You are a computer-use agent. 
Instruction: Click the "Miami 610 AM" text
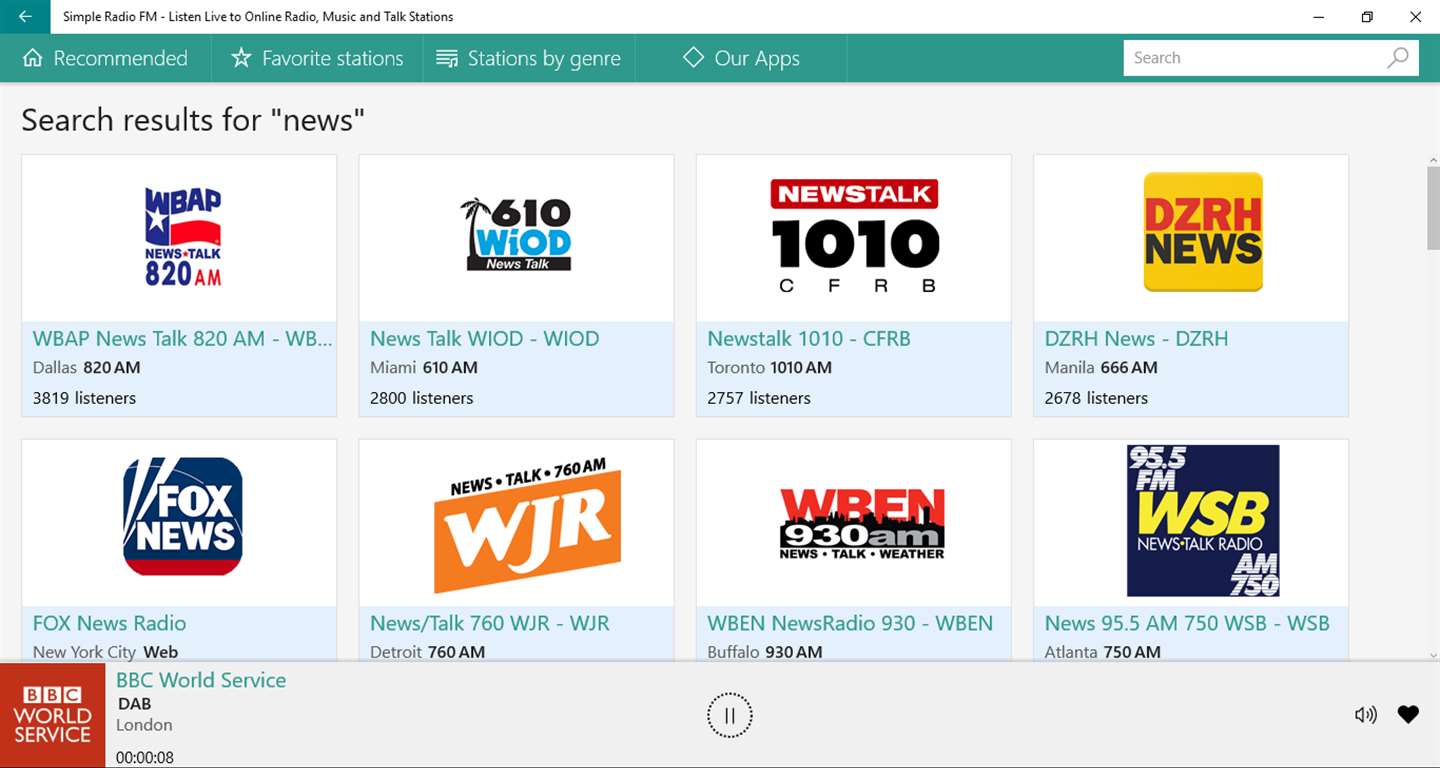[424, 367]
